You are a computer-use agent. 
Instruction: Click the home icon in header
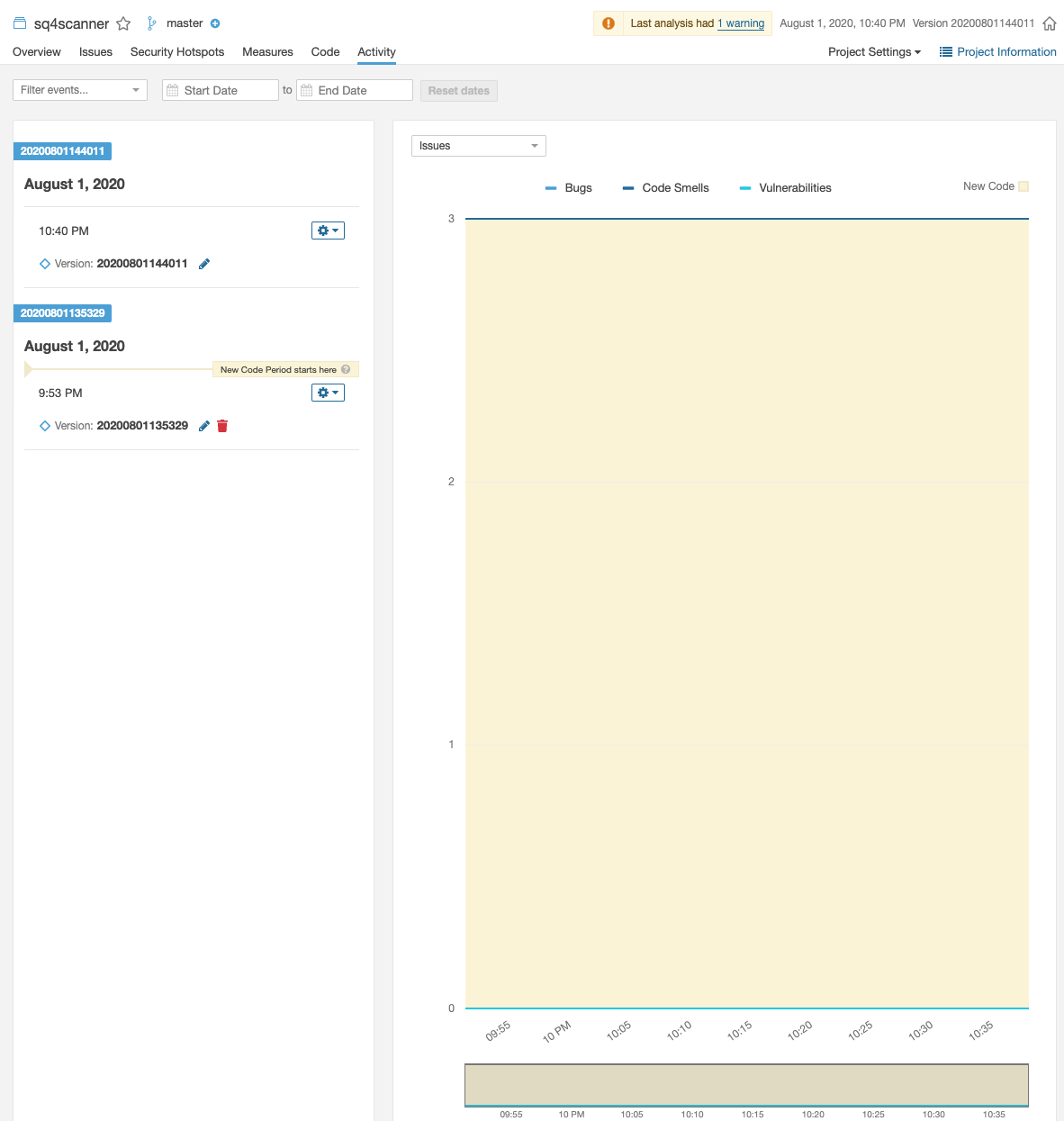(1049, 23)
